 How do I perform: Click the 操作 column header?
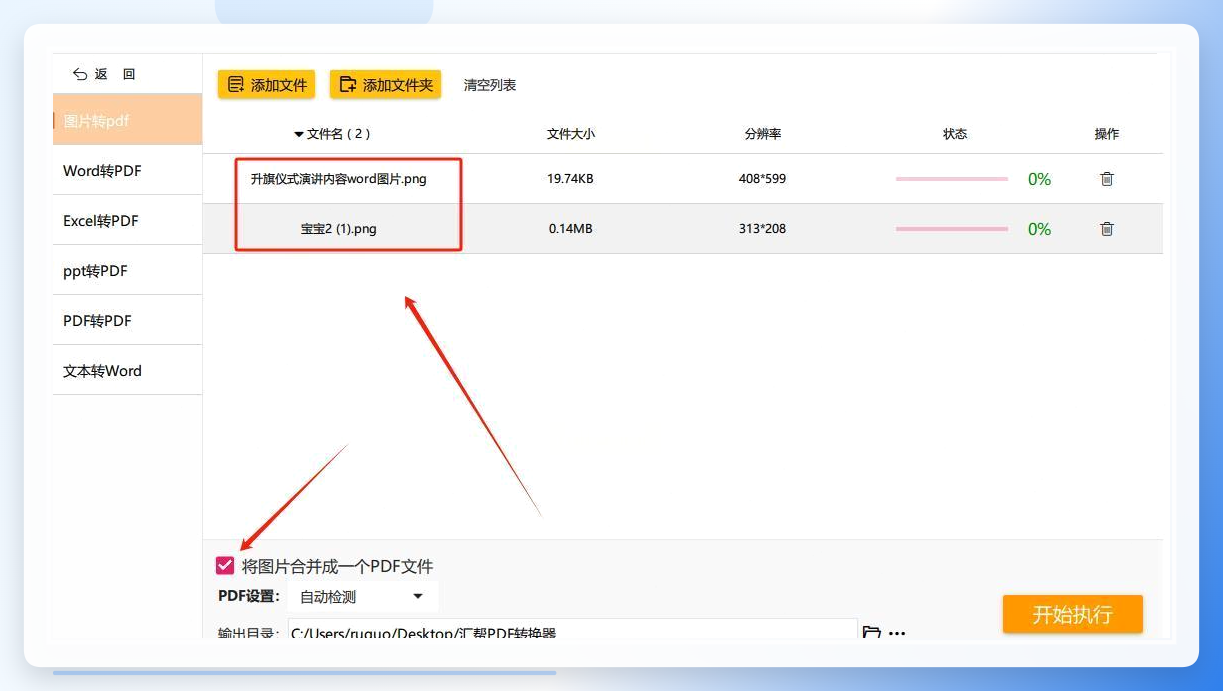1107,134
